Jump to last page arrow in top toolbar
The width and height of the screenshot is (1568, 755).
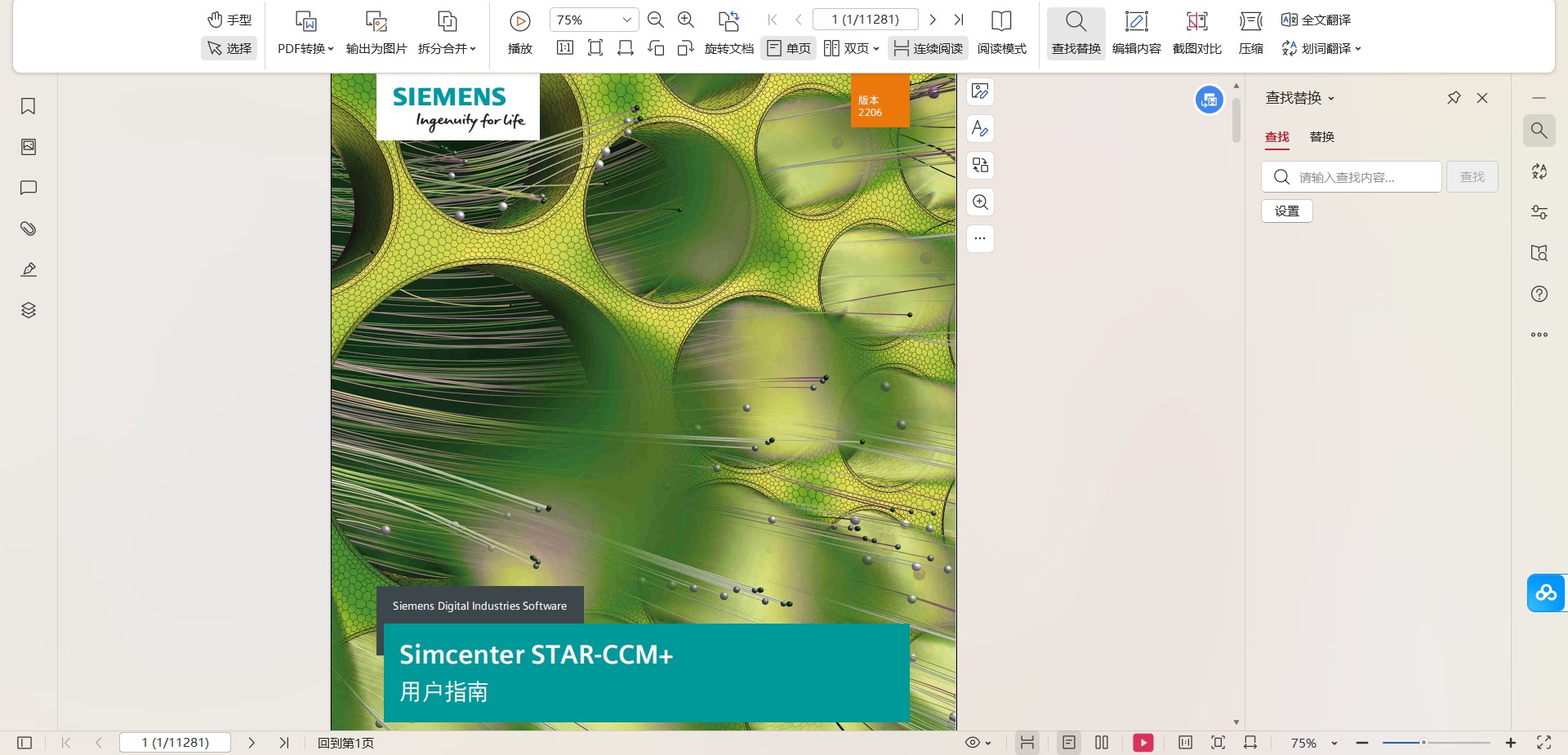click(x=959, y=20)
